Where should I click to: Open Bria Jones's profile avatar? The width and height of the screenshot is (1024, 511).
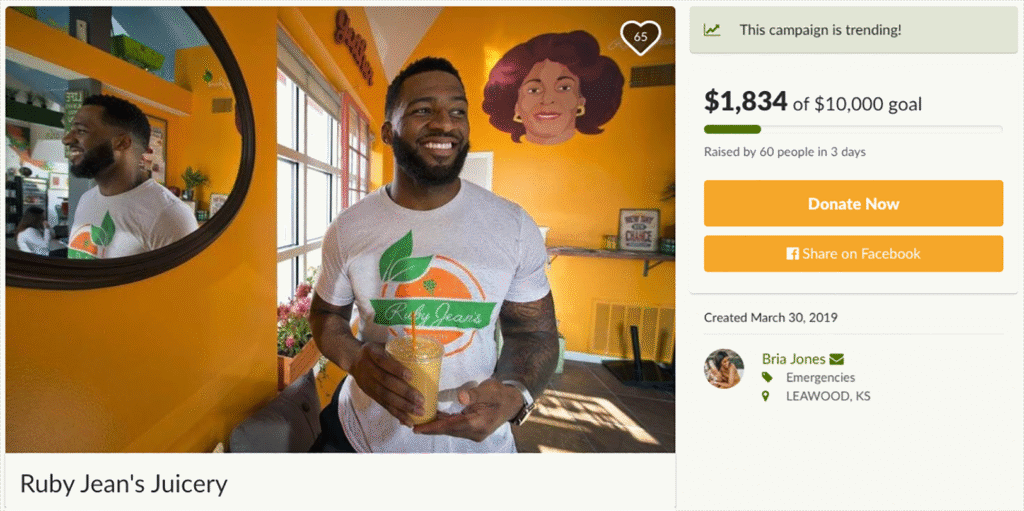(723, 369)
